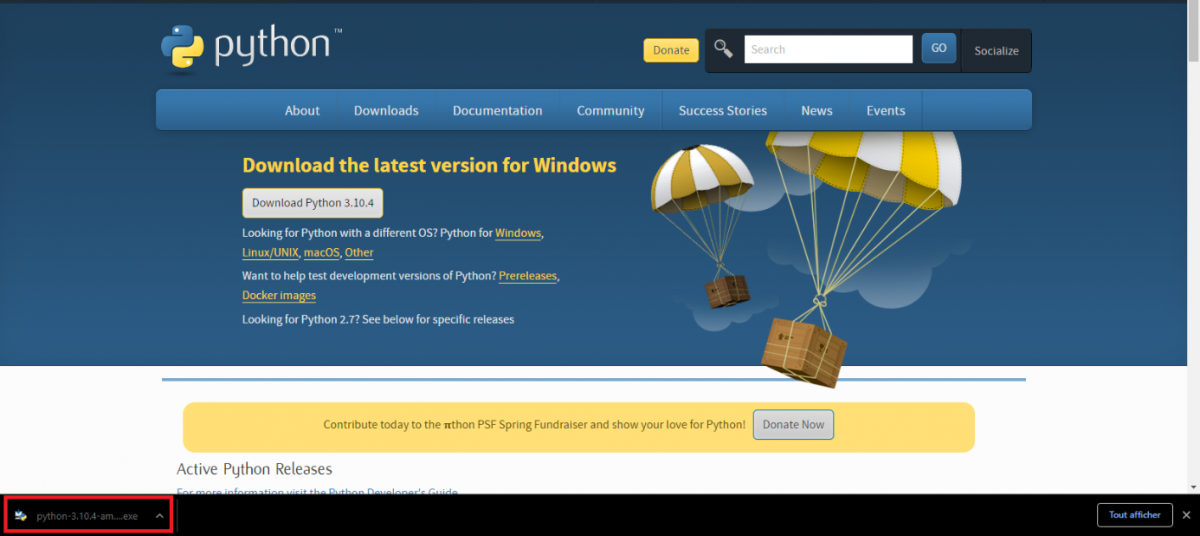
Task: Click the Donate Now button
Action: click(x=793, y=424)
